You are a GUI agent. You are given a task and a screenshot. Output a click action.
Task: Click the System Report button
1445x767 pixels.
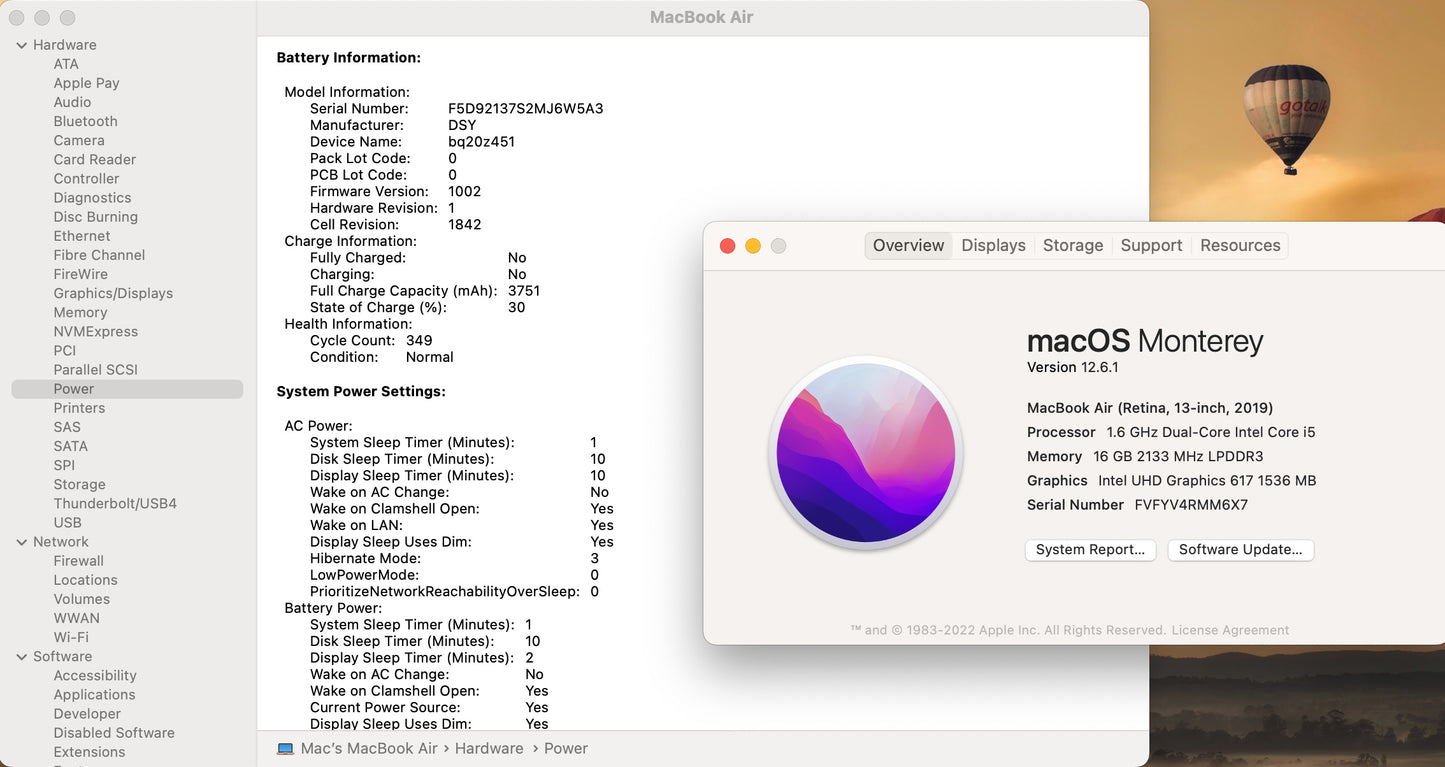tap(1090, 550)
